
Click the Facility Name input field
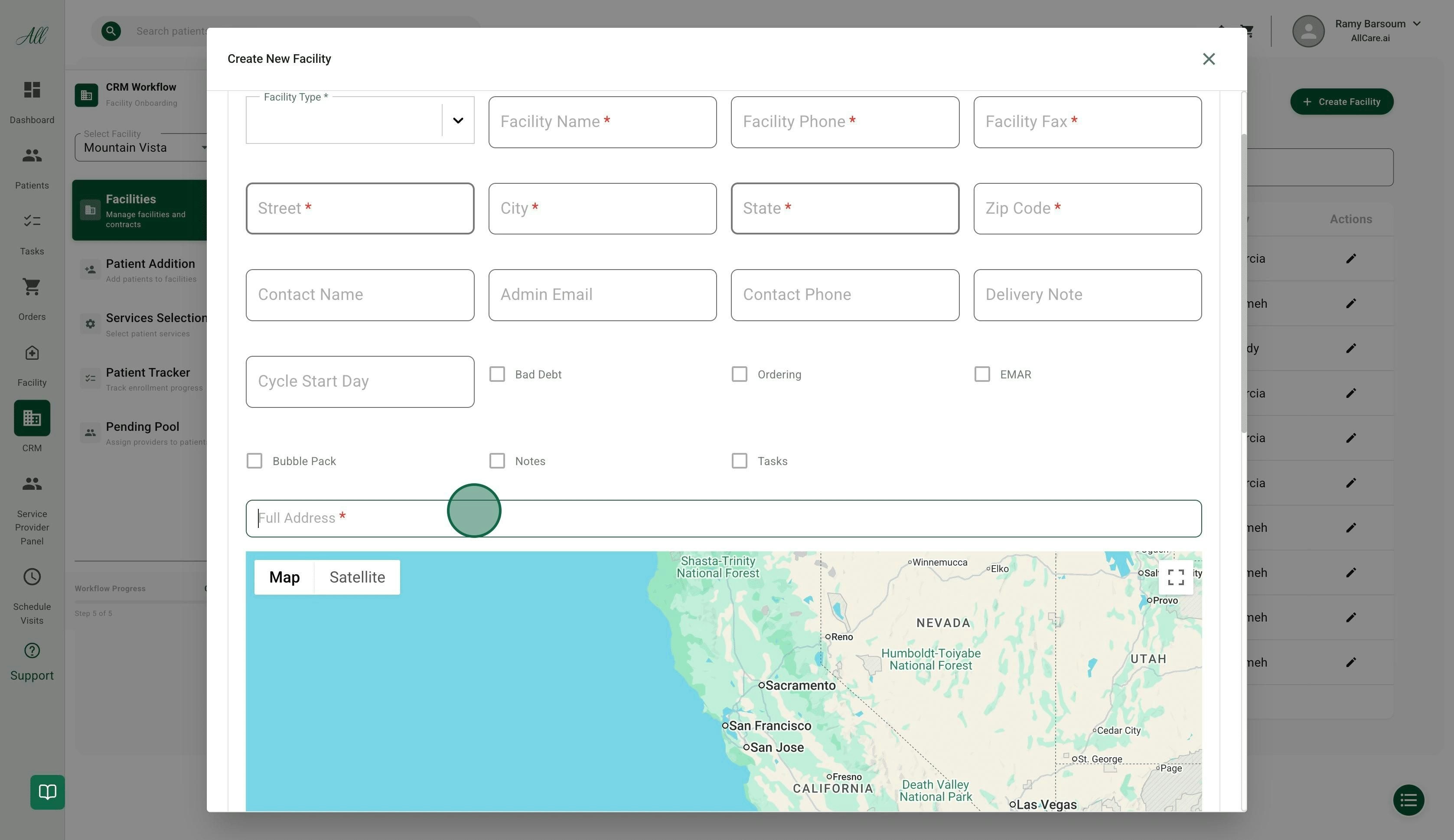pyautogui.click(x=602, y=122)
